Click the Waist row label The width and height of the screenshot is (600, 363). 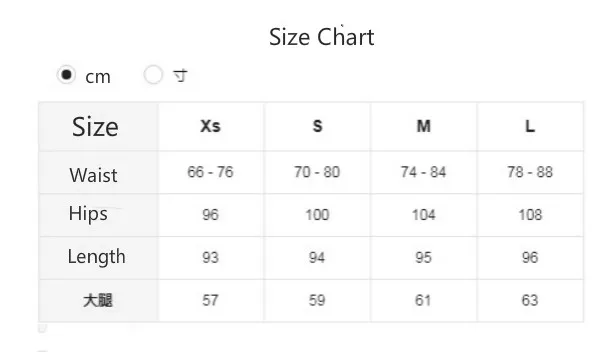coord(93,175)
